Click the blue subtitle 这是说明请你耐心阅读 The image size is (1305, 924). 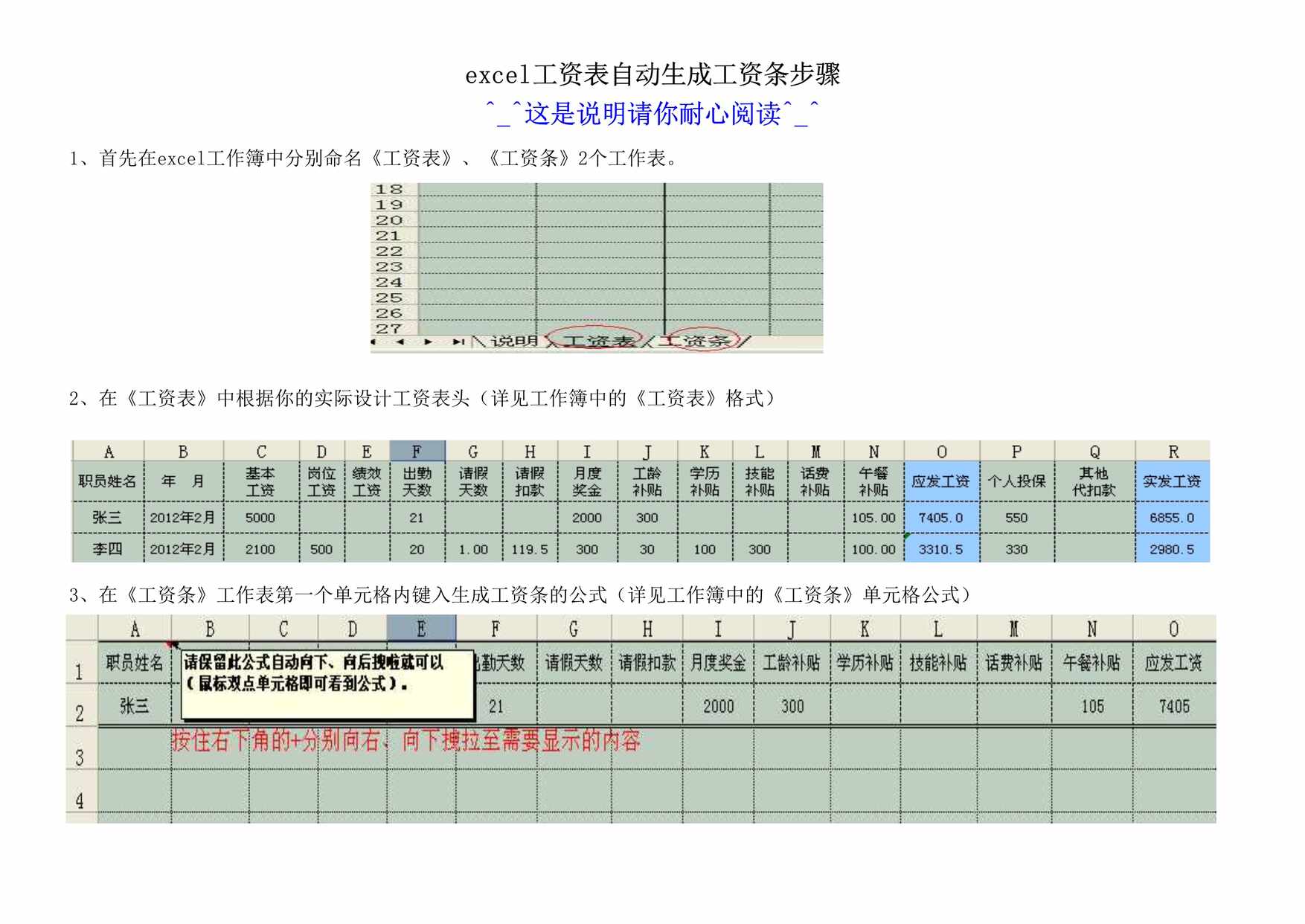point(652,114)
